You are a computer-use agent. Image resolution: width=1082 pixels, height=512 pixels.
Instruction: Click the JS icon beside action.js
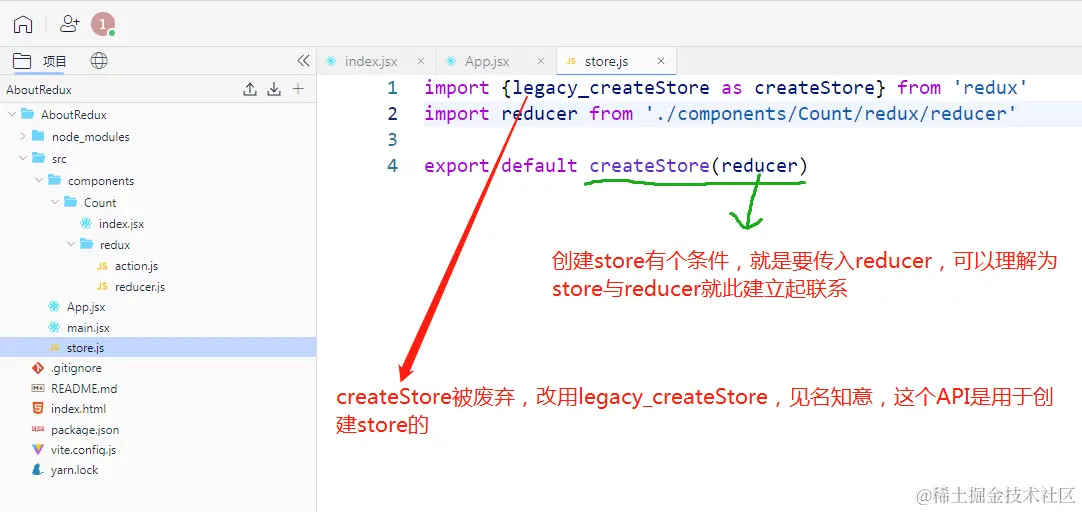[102, 266]
